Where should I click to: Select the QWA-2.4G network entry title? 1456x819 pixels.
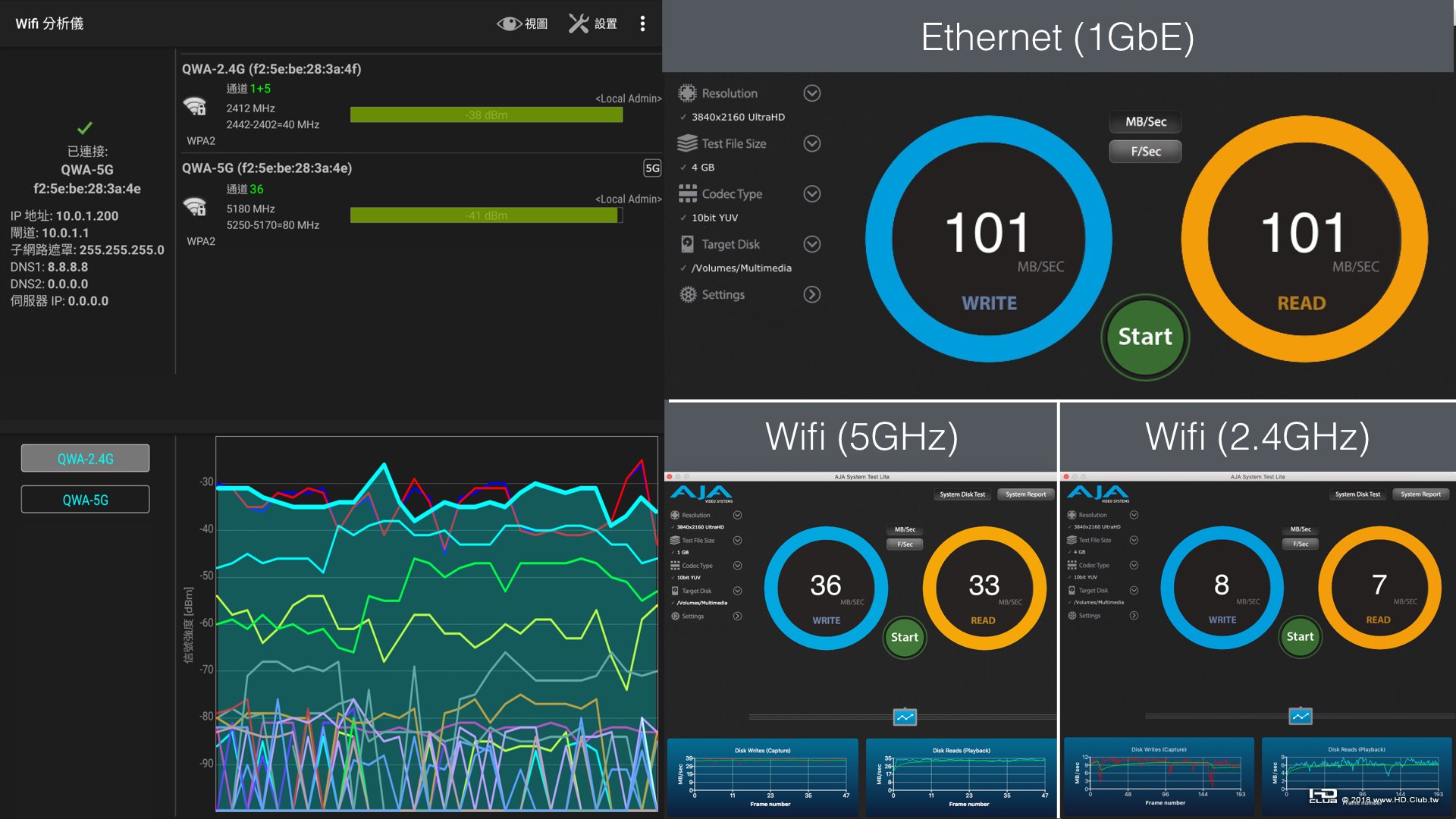coord(271,69)
